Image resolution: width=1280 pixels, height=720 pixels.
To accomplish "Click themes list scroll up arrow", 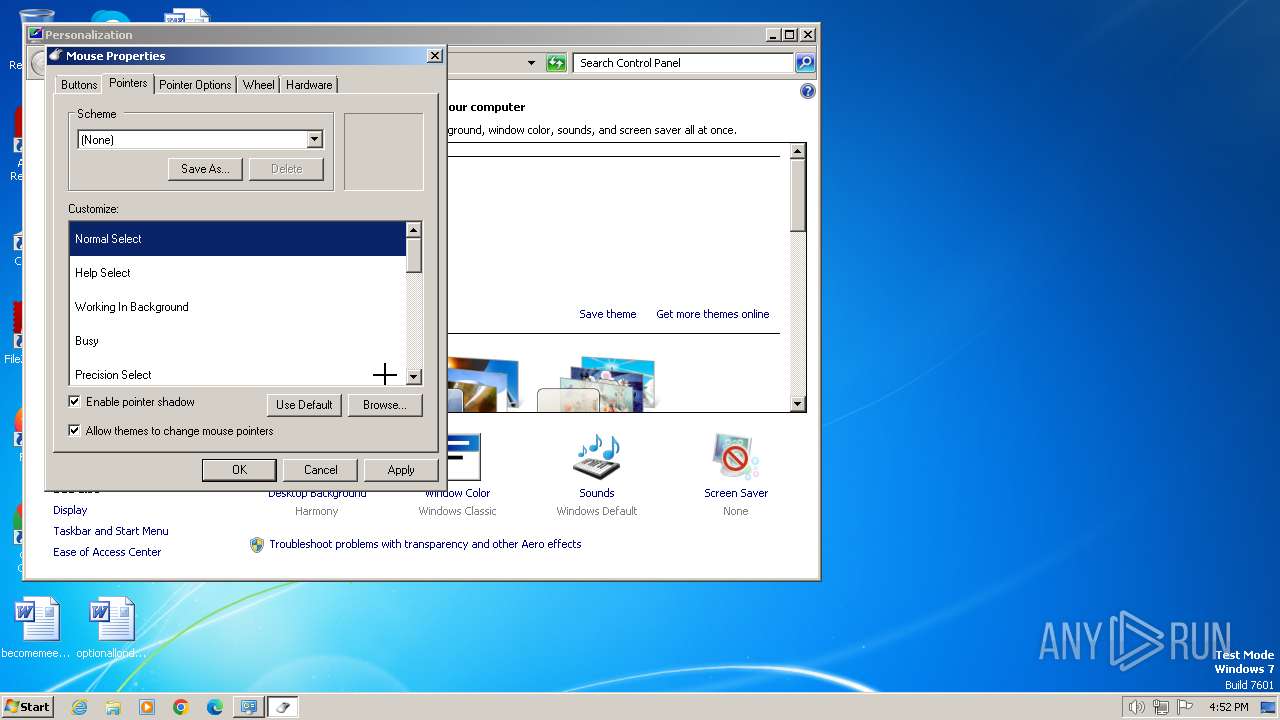I will coord(798,151).
